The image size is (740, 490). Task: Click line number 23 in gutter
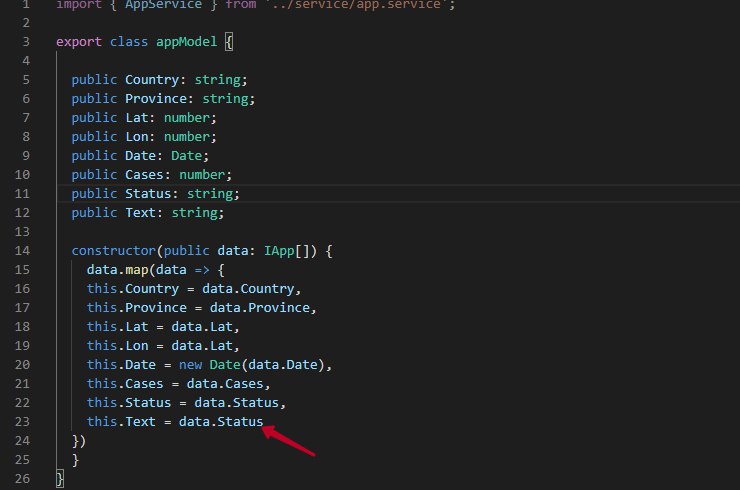tap(22, 422)
